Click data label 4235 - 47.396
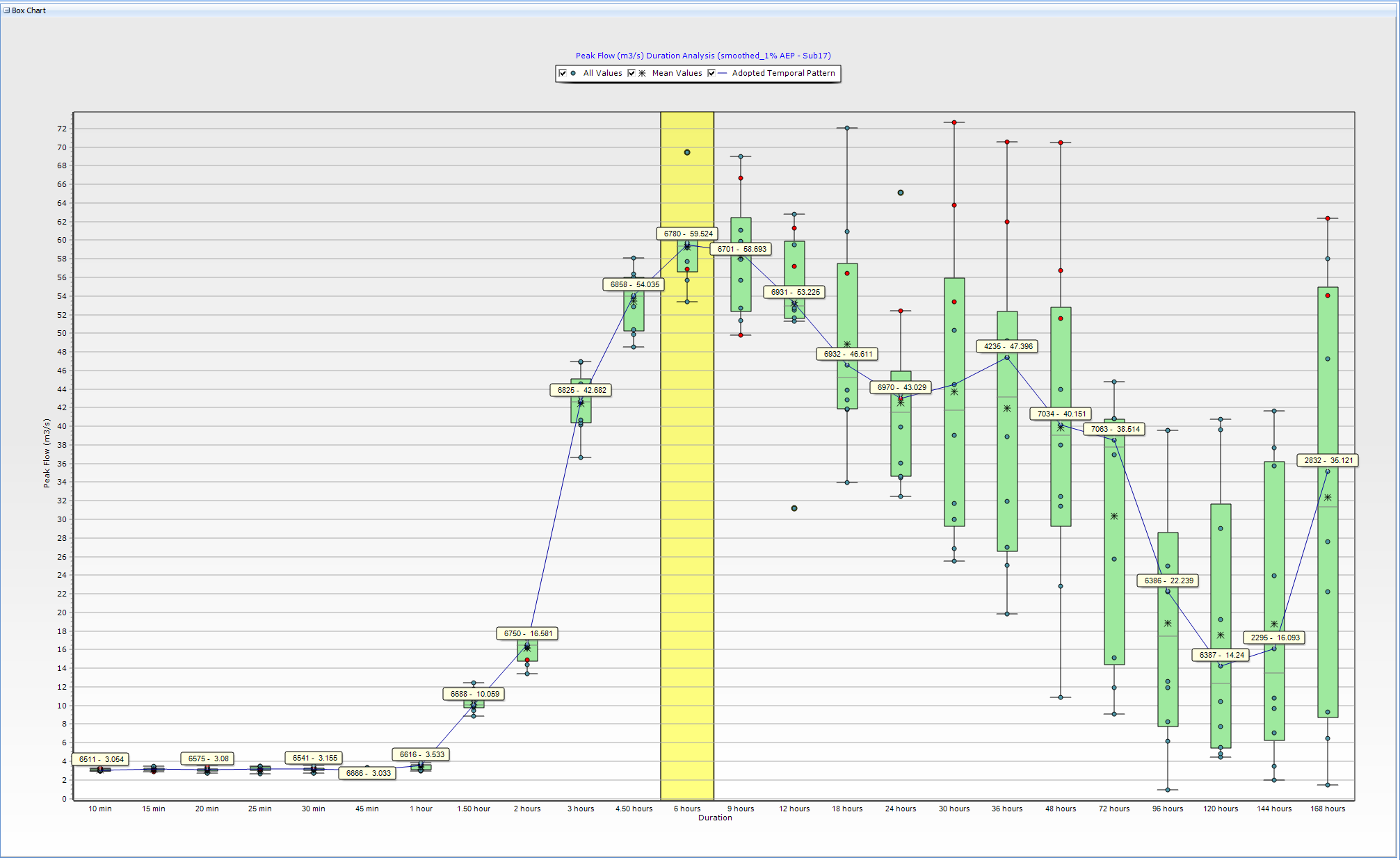Image resolution: width=1400 pixels, height=860 pixels. pos(1007,346)
